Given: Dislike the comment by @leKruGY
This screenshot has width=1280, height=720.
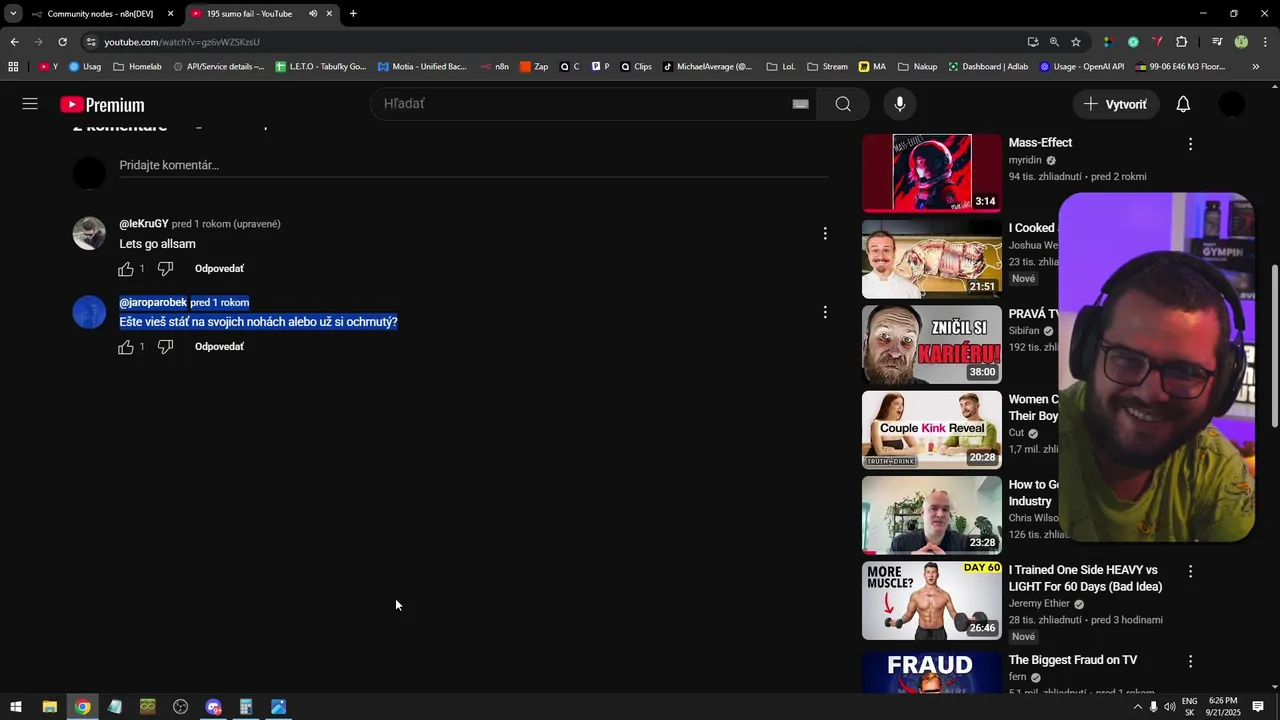Looking at the screenshot, I should (166, 269).
